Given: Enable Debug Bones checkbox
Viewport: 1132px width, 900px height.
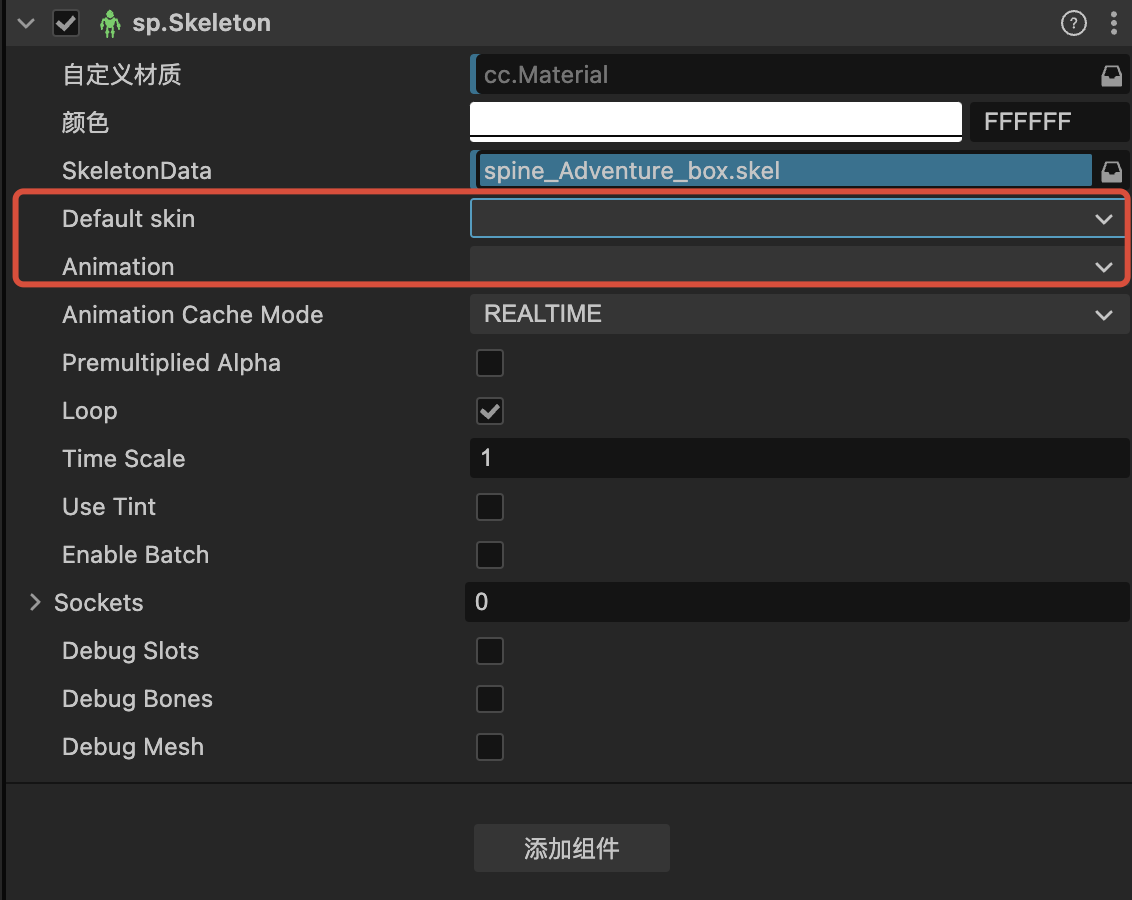Looking at the screenshot, I should (x=490, y=699).
